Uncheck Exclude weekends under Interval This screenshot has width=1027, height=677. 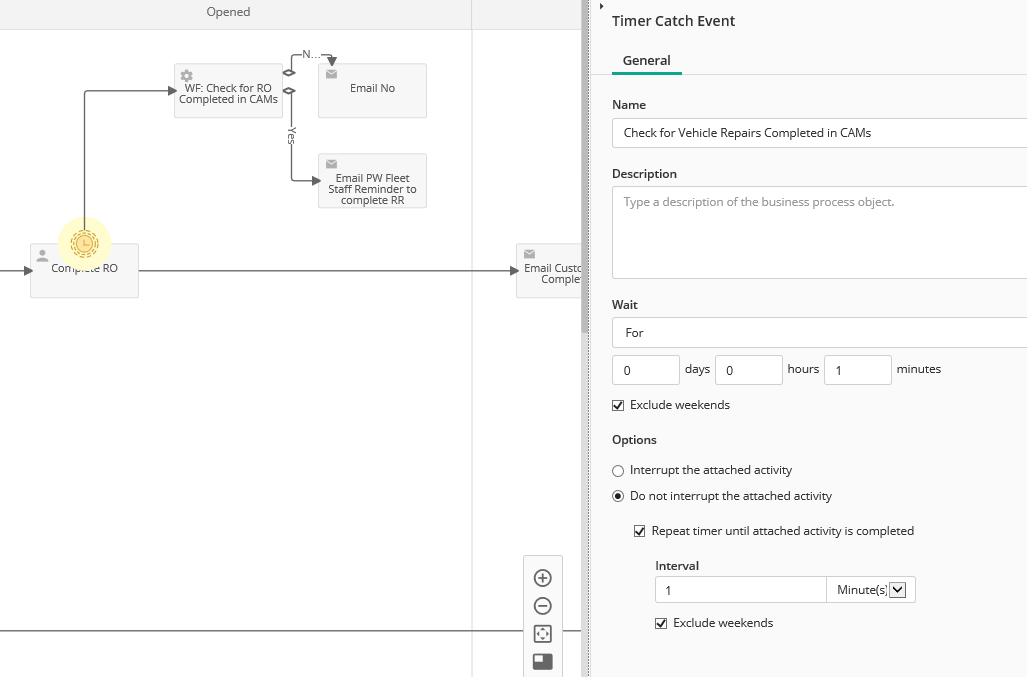coord(661,623)
